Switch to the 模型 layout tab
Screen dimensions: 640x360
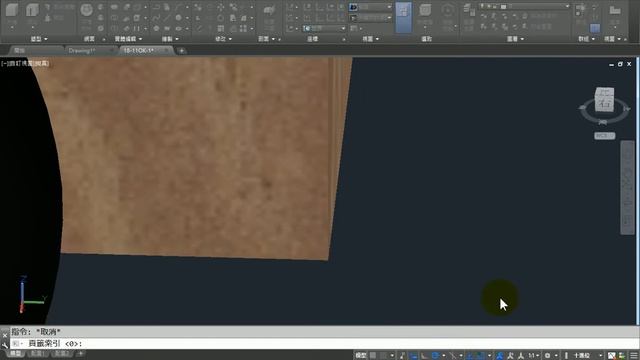click(16, 353)
